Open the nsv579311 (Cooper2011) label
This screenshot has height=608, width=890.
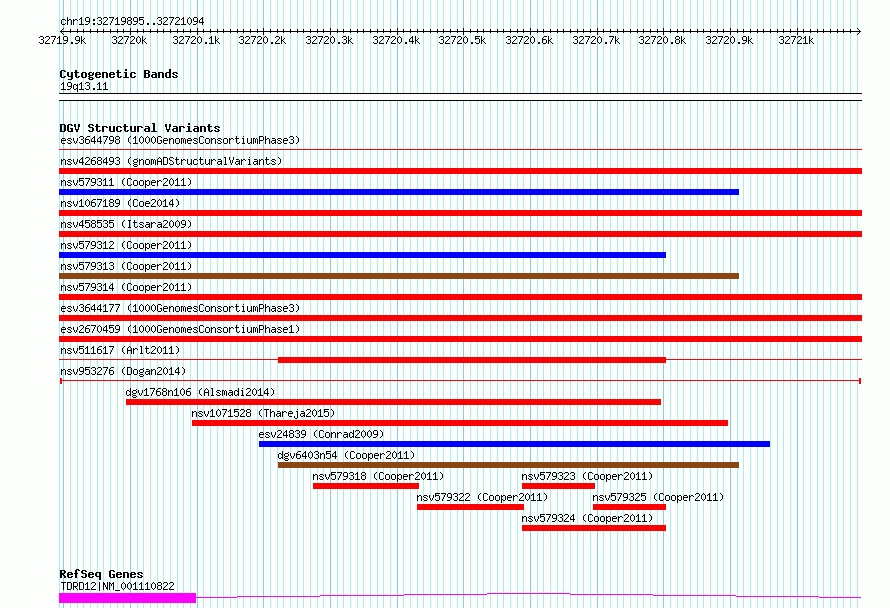pos(126,182)
